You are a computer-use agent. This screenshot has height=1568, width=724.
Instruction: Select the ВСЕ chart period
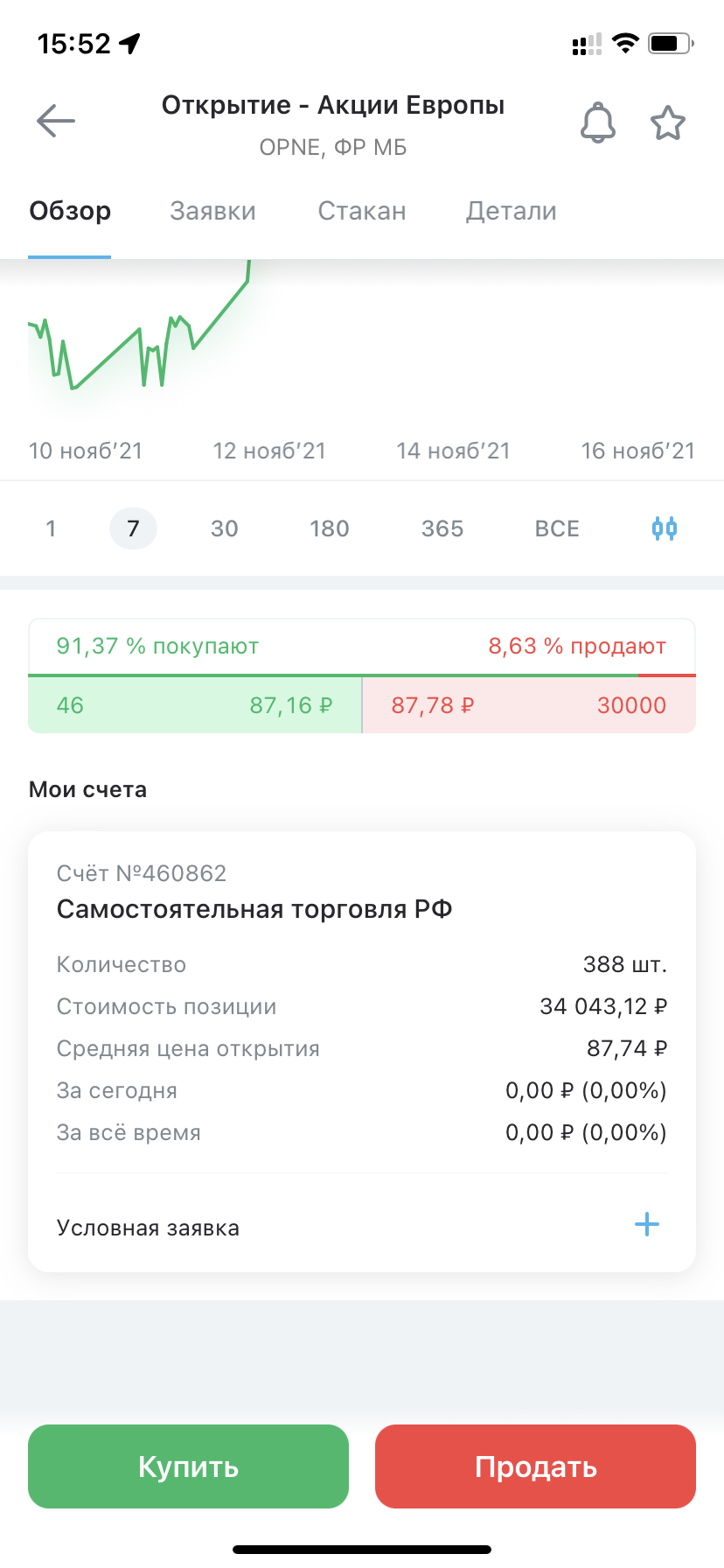(557, 528)
